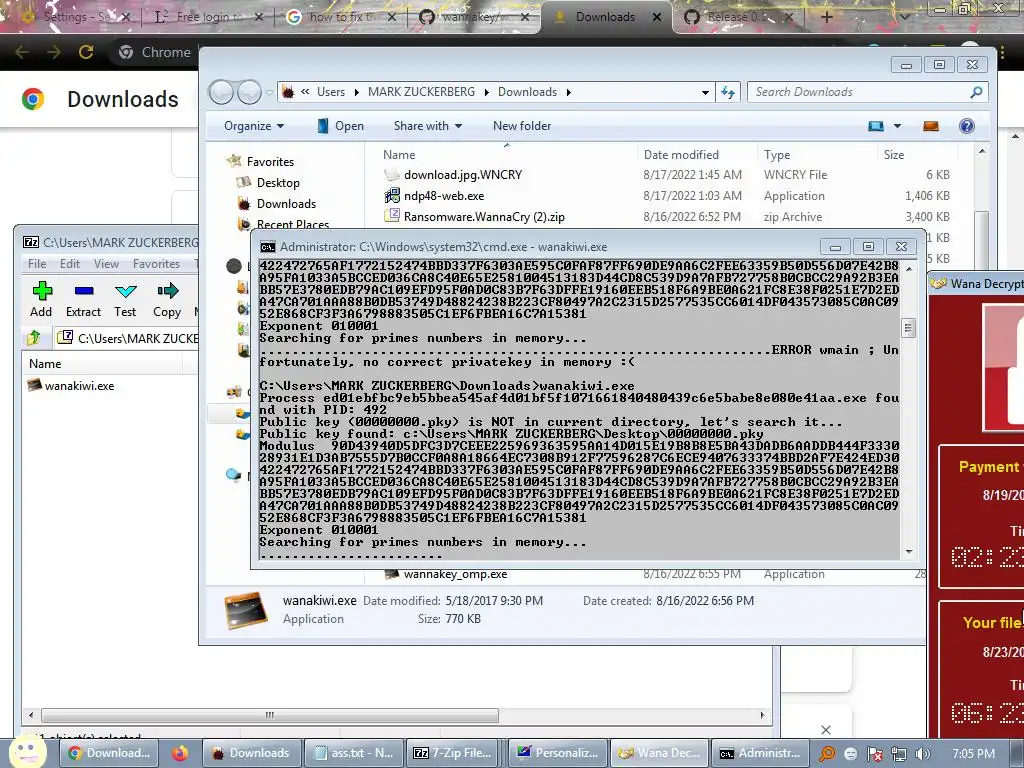Click the cmd window title bar icon
The width and height of the screenshot is (1024, 768).
(x=268, y=247)
